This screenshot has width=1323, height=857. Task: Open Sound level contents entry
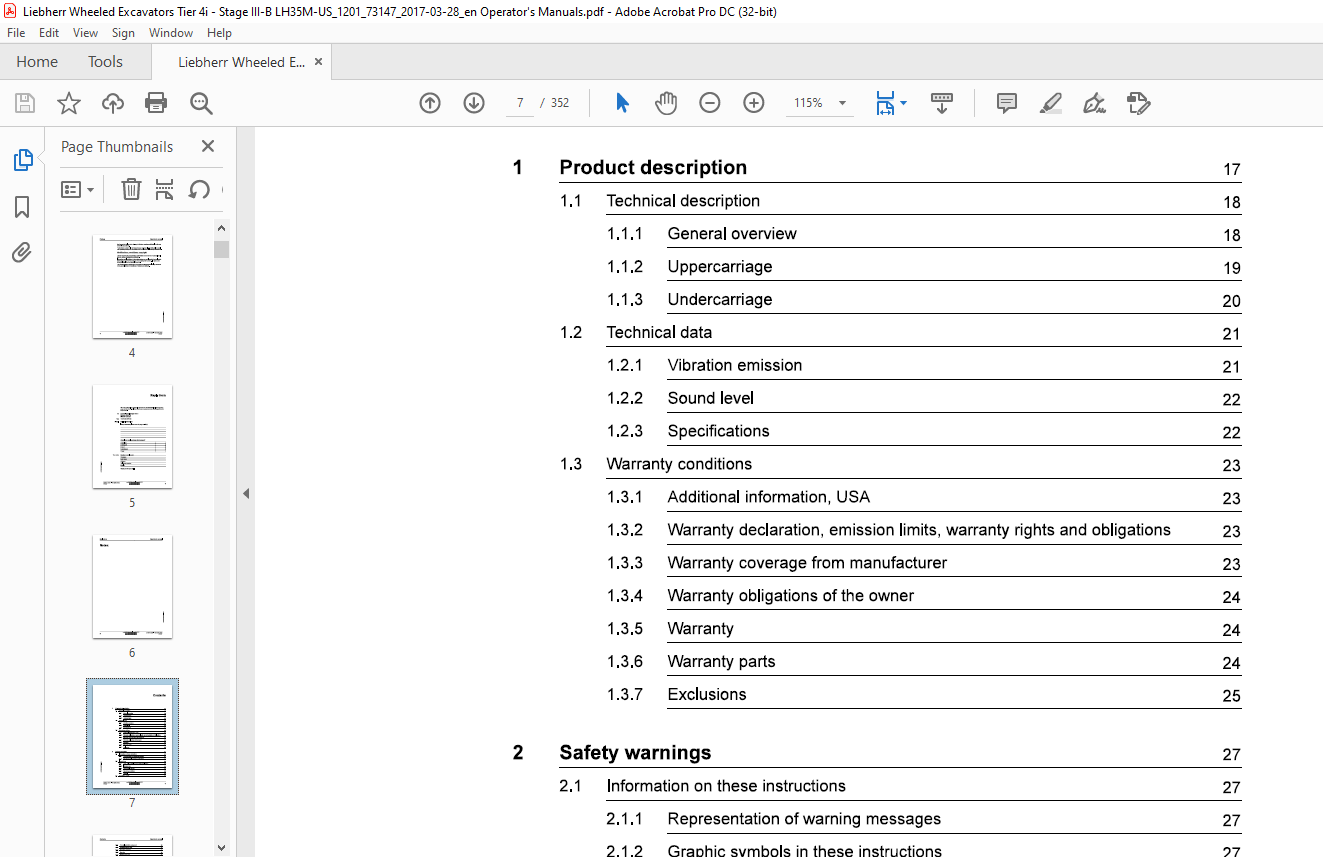pos(711,398)
